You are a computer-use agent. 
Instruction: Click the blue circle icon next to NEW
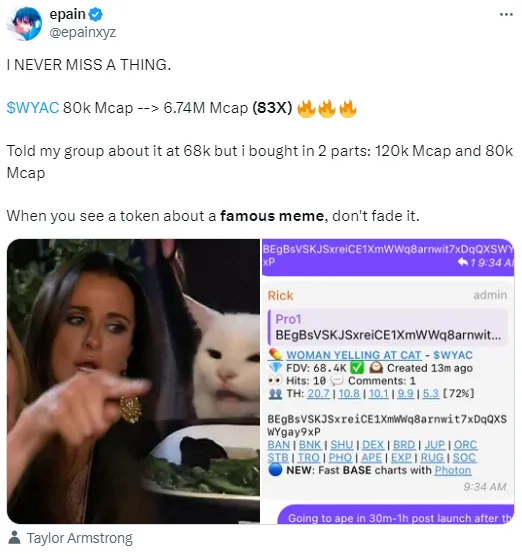275,470
